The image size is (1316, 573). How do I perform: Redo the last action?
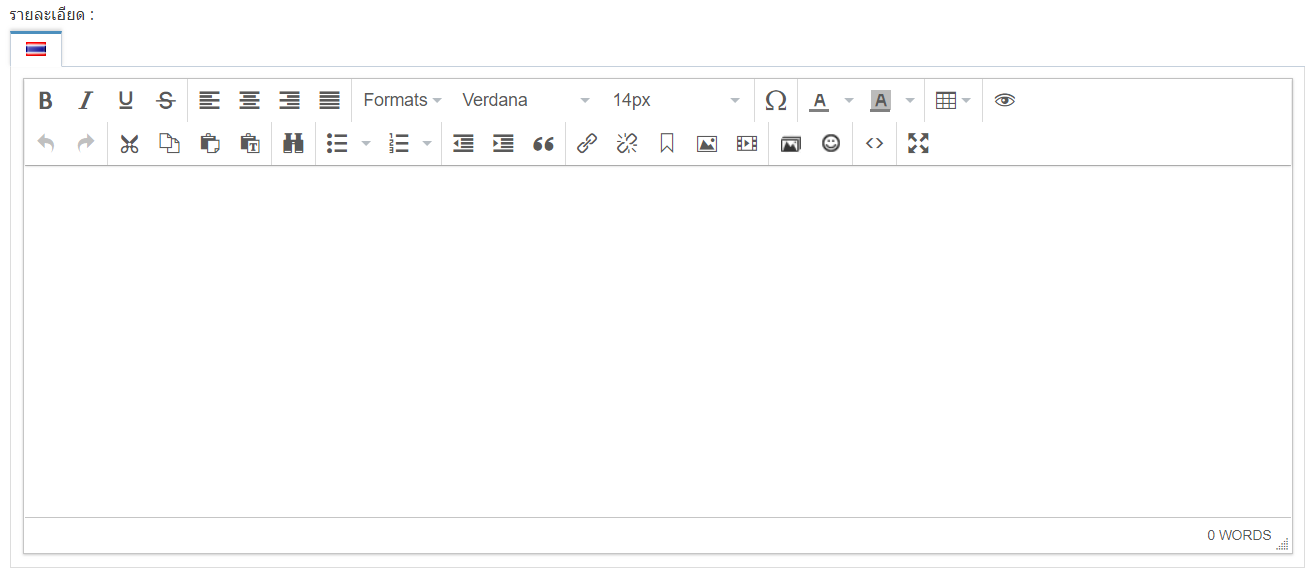click(85, 143)
